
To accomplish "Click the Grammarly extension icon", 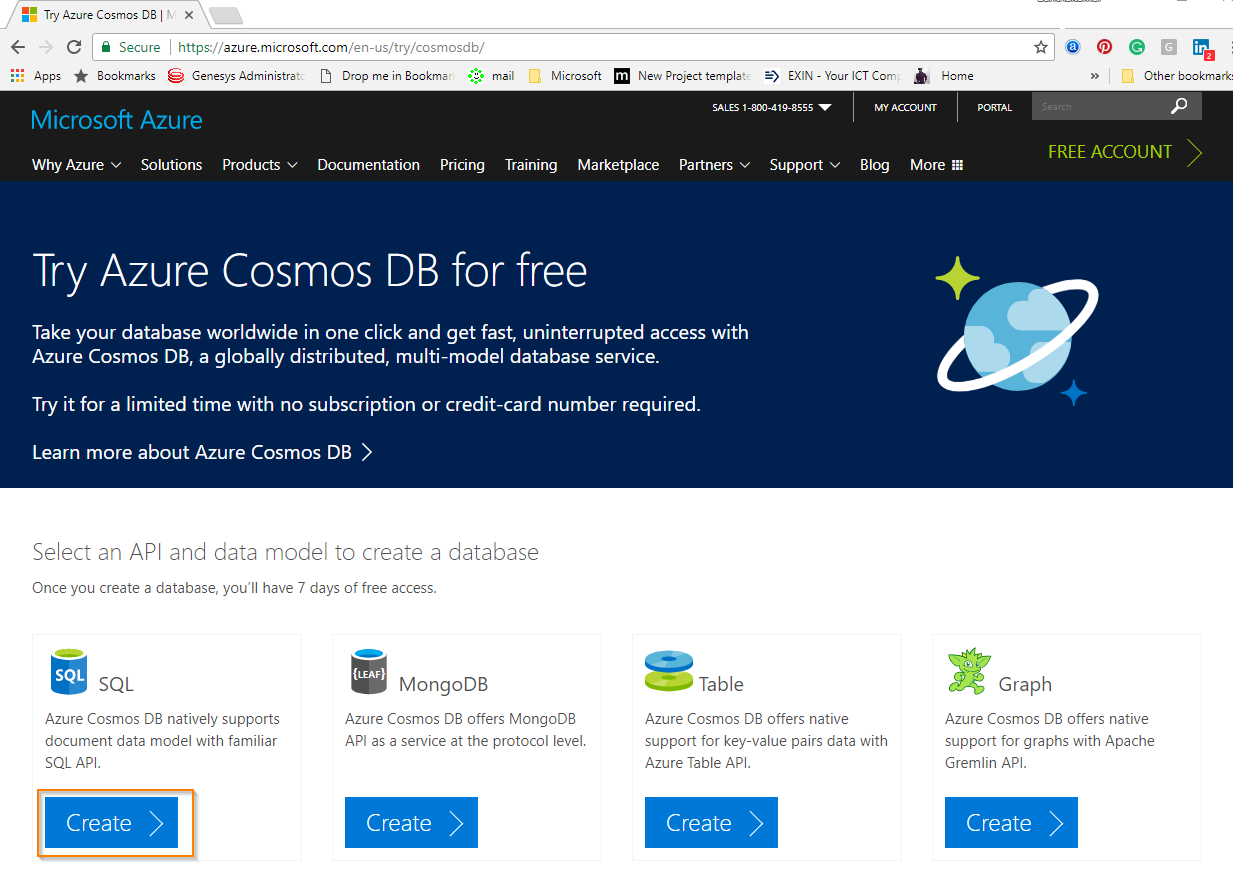I will coord(1137,47).
